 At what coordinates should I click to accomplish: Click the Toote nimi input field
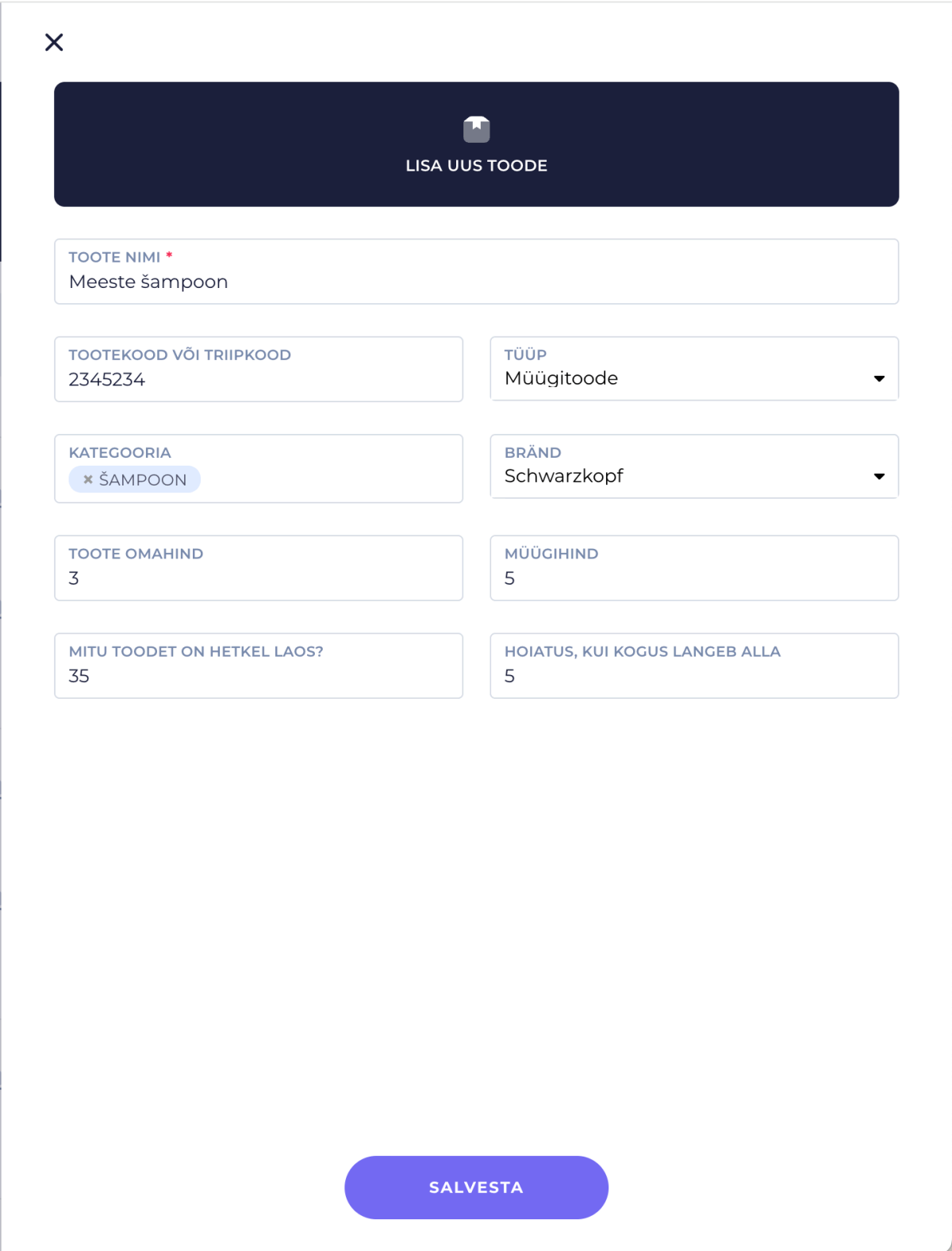coord(476,271)
